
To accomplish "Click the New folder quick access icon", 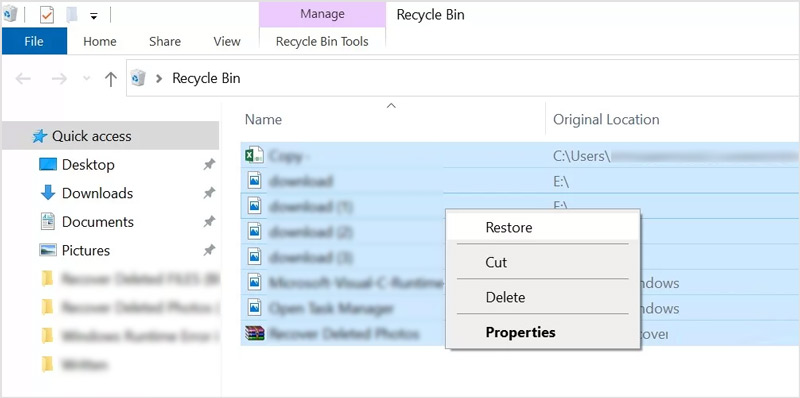I will point(72,15).
